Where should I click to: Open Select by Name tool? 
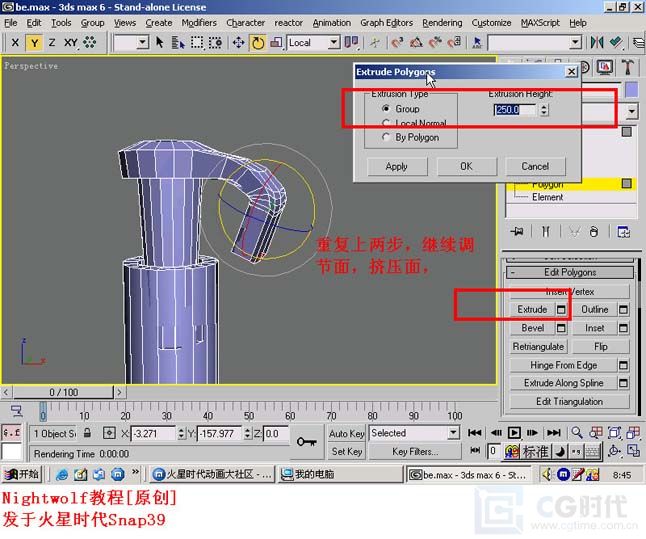178,42
